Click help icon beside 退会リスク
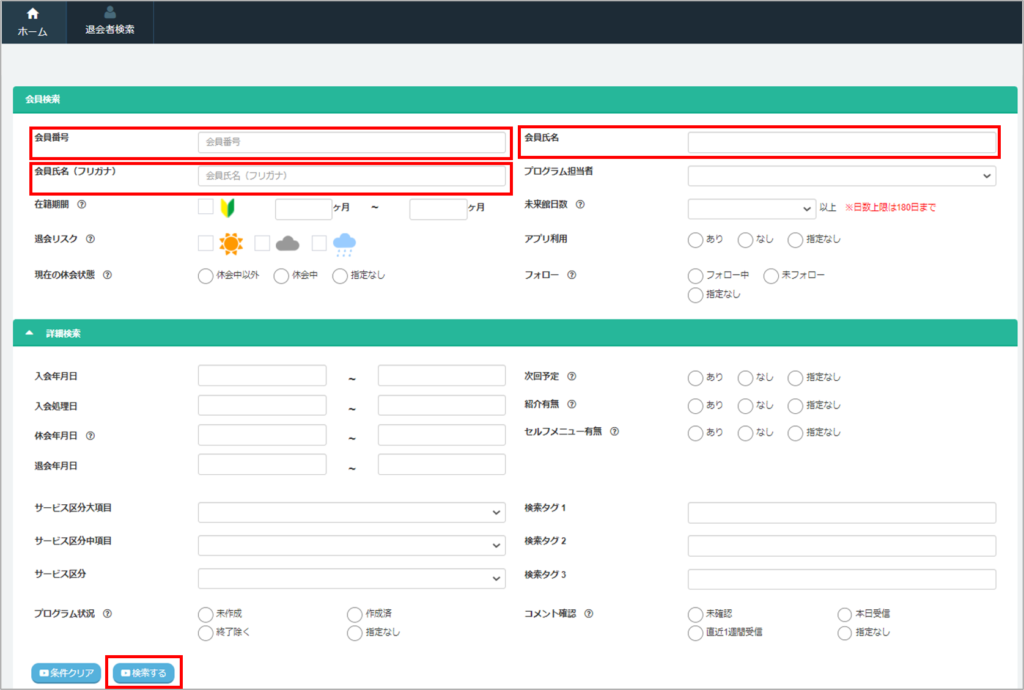1024x690 pixels. coord(90,240)
